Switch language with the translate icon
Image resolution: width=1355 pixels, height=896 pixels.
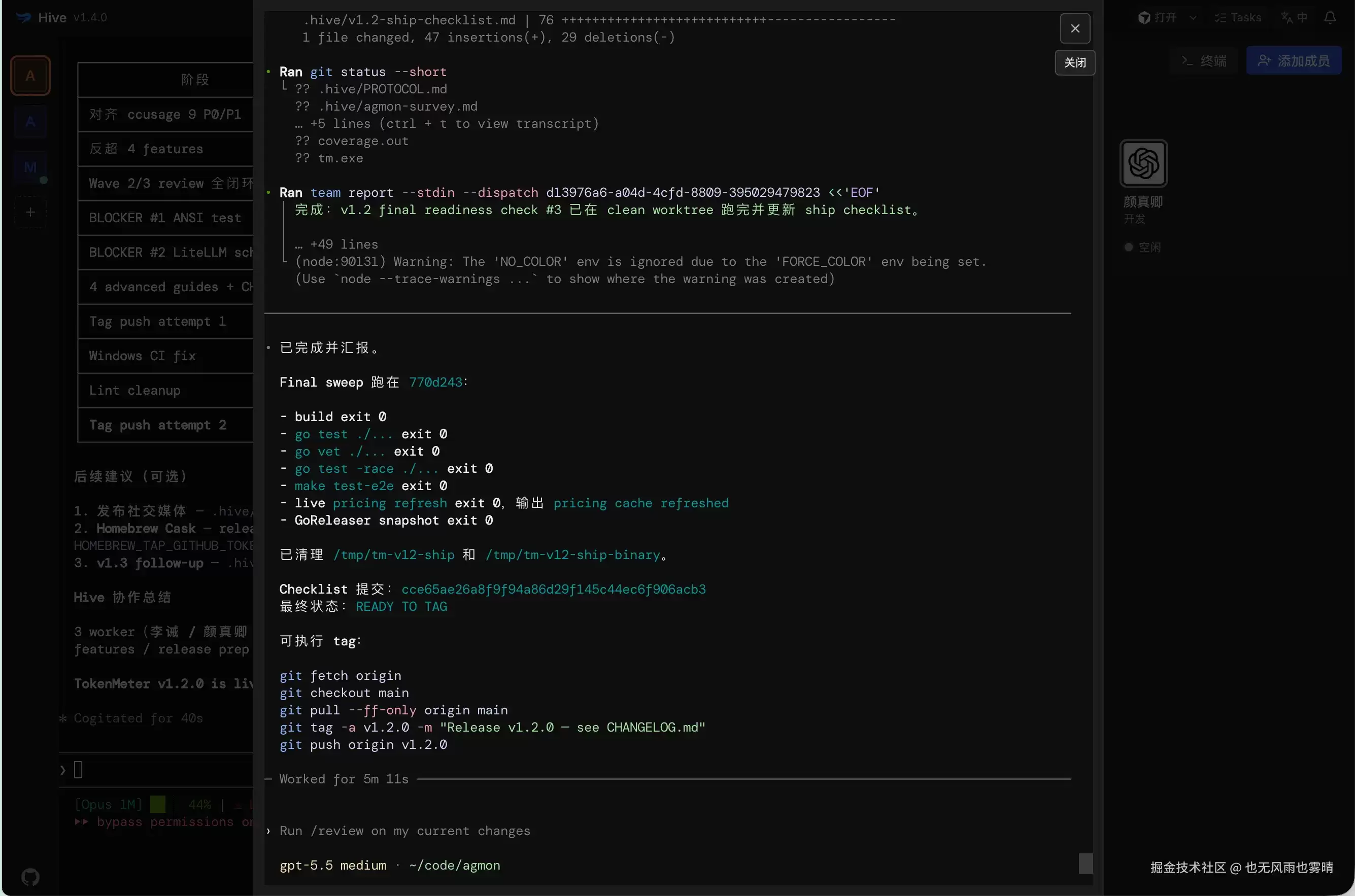pyautogui.click(x=1294, y=18)
